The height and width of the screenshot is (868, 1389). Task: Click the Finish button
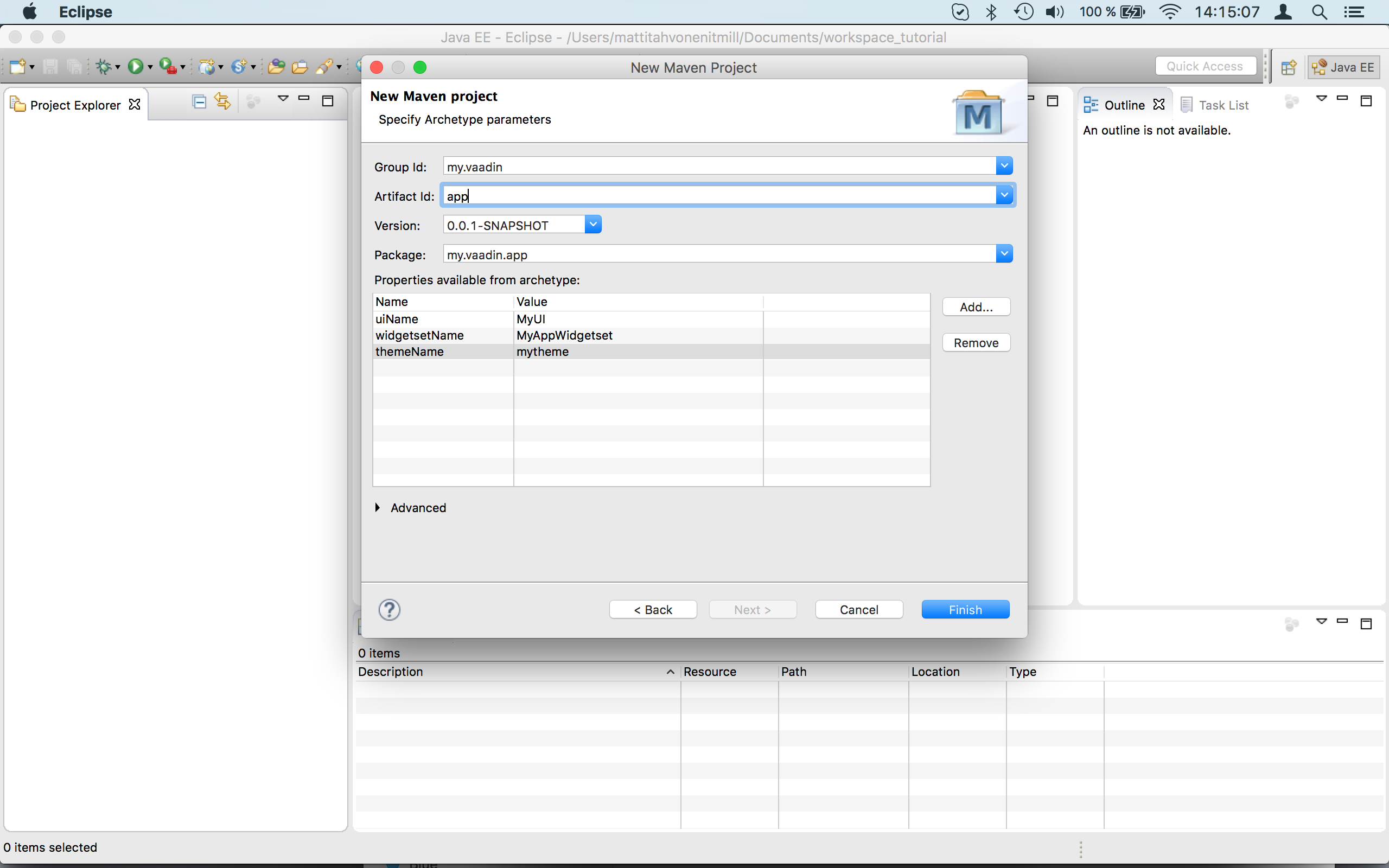pyautogui.click(x=965, y=610)
